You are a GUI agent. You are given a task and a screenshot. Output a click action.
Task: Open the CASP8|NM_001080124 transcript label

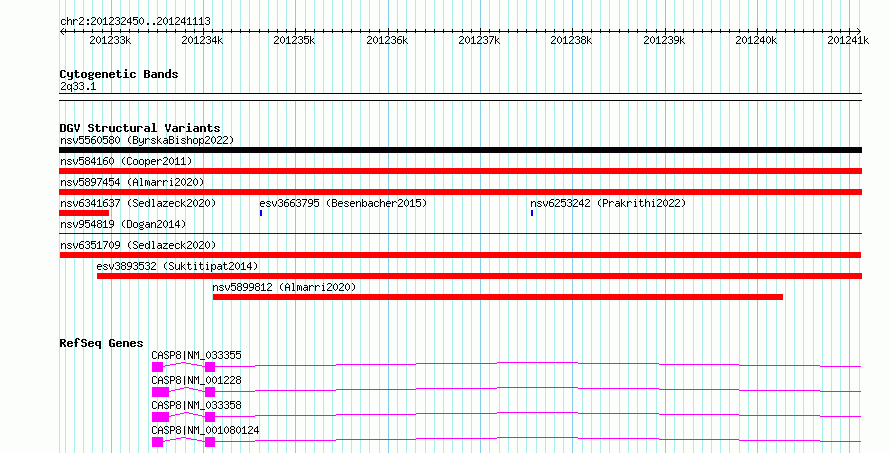[205, 430]
